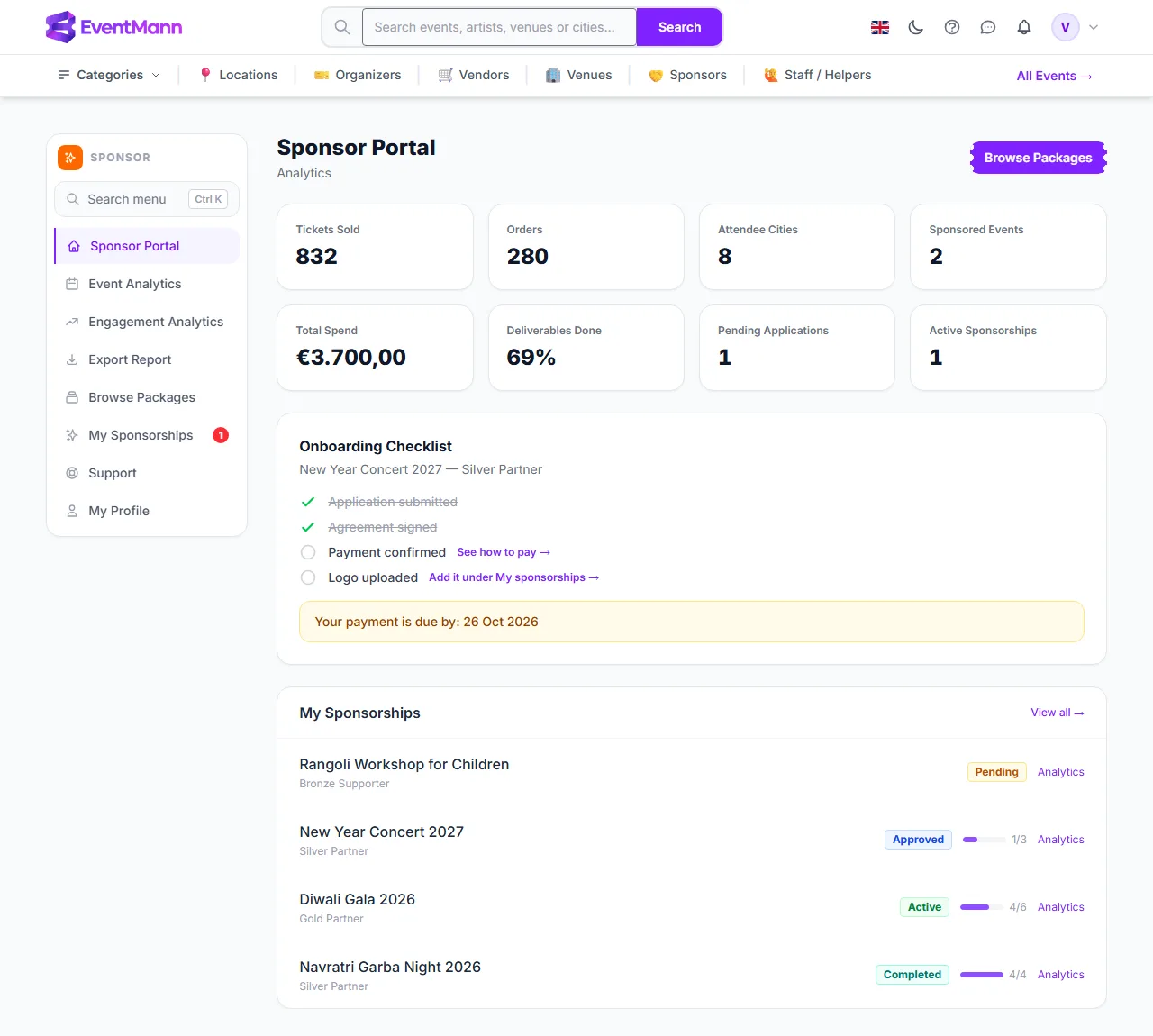Click the Support lifebuoy icon
Screen dimensions: 1153x1036
(x=72, y=473)
